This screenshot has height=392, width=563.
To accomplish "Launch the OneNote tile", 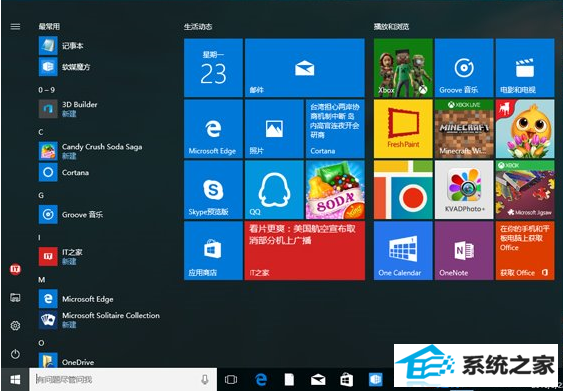I will point(464,251).
